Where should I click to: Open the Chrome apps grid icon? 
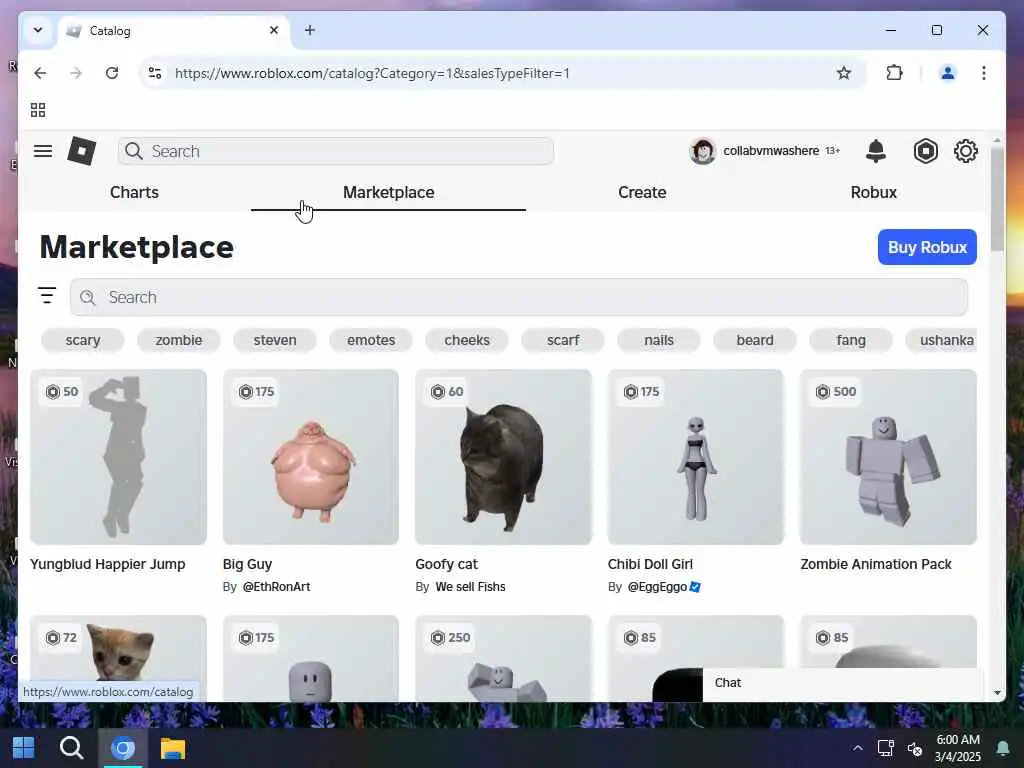click(x=38, y=110)
